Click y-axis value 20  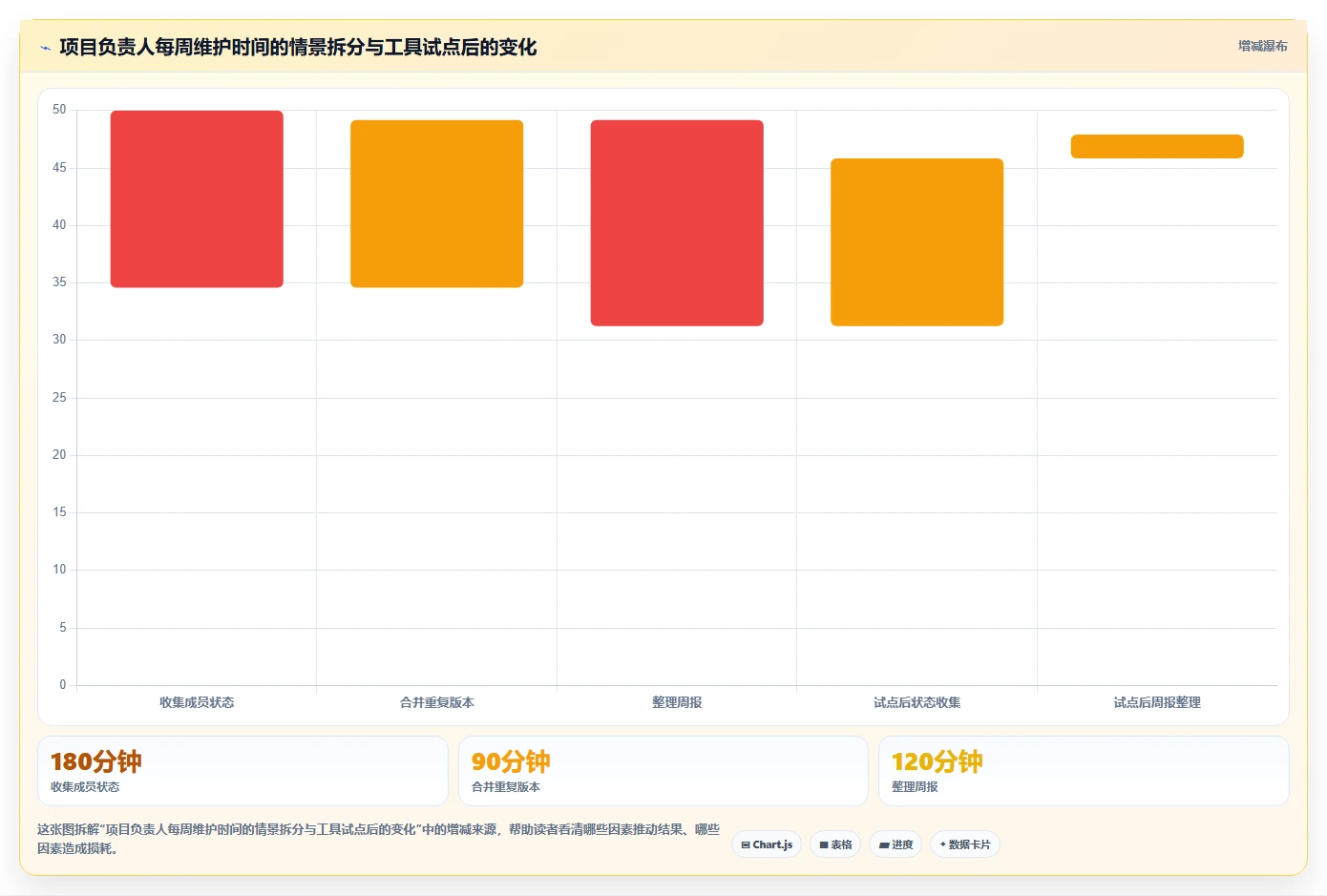click(59, 454)
